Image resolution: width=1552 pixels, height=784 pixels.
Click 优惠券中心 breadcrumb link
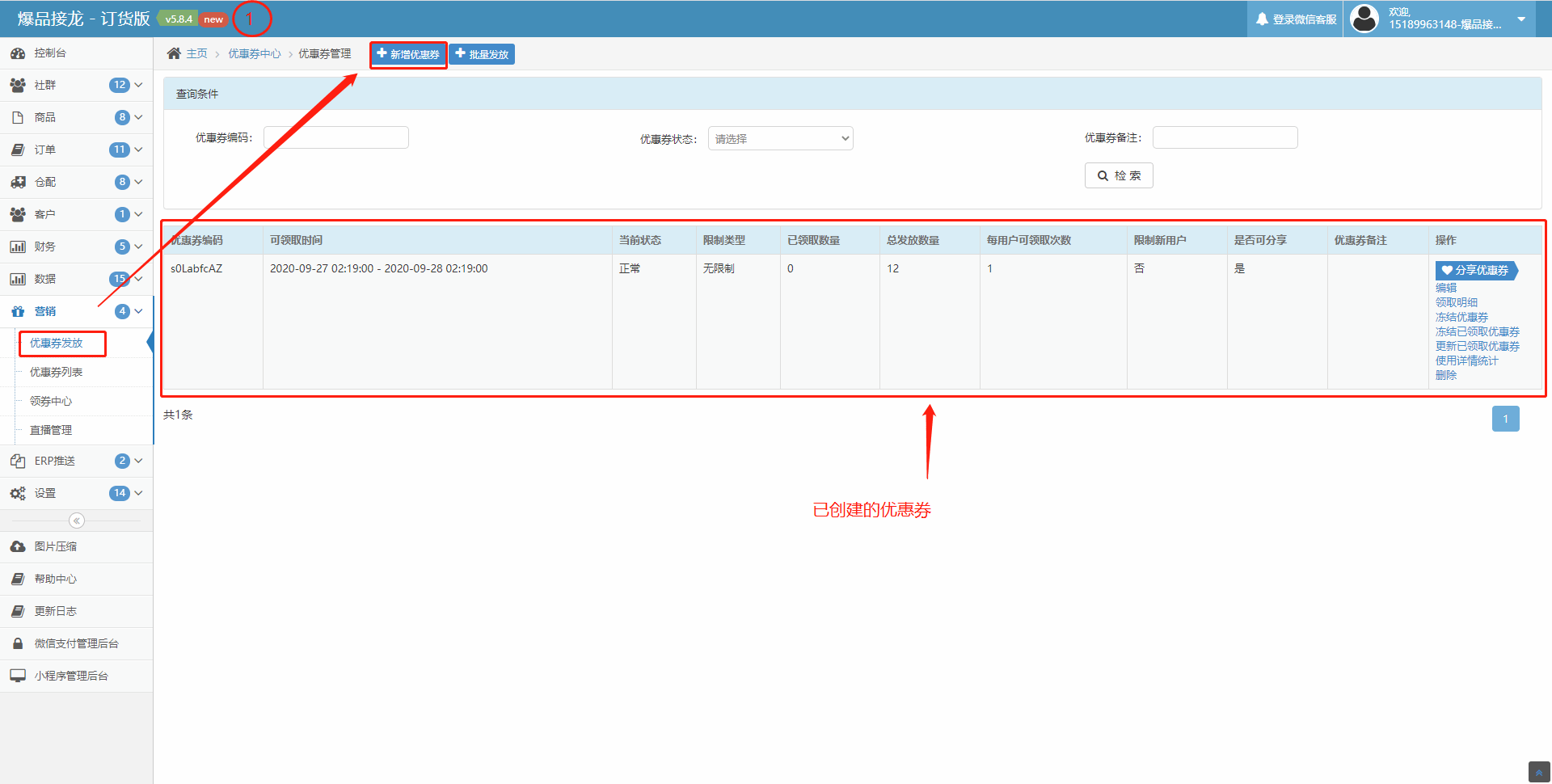[x=255, y=54]
